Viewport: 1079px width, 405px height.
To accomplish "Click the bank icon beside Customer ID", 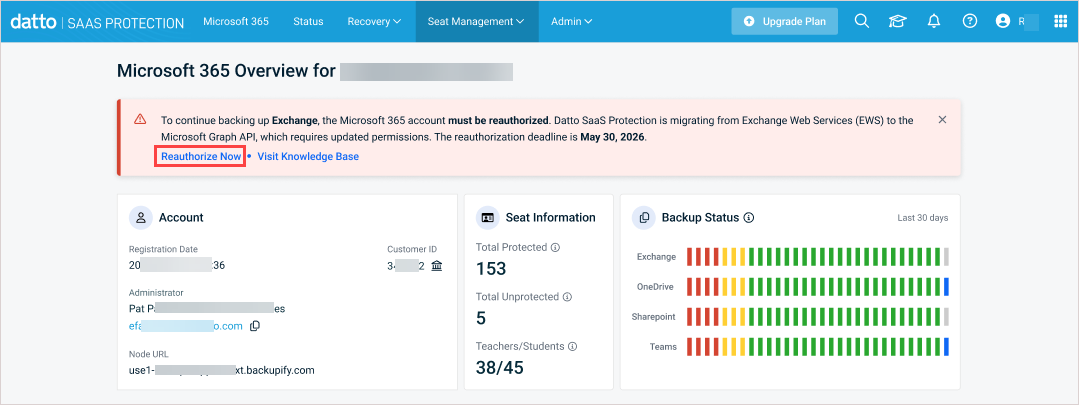I will (x=436, y=266).
